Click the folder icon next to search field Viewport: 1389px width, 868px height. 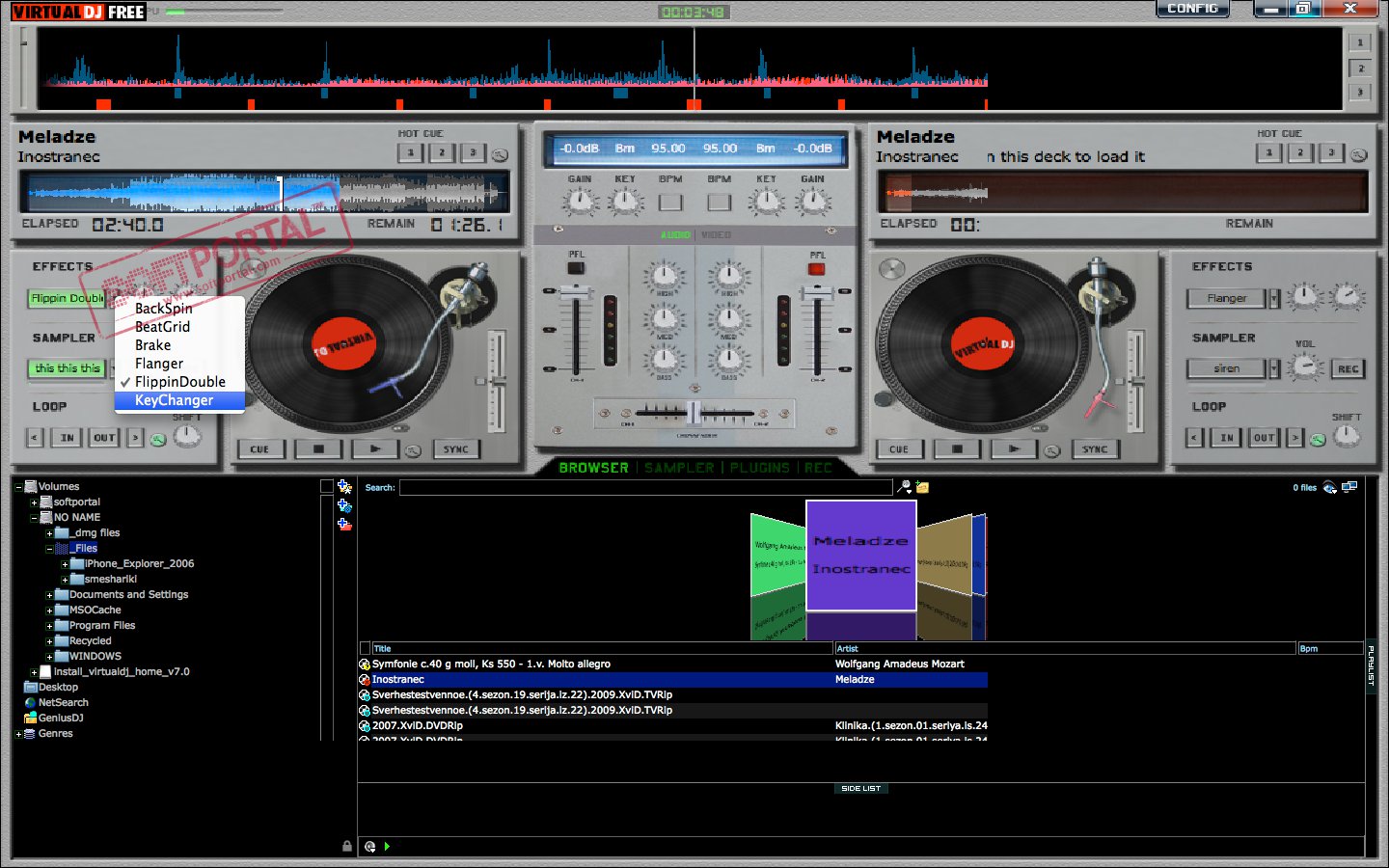922,488
